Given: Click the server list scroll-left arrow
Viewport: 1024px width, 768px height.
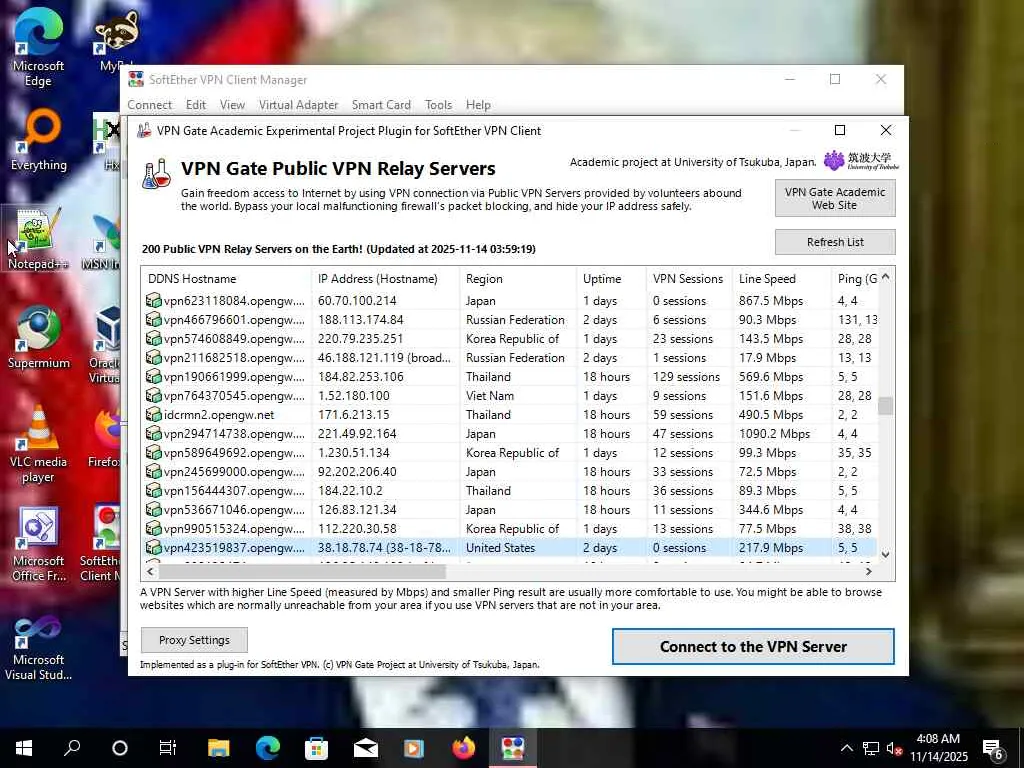Looking at the screenshot, I should [x=150, y=571].
